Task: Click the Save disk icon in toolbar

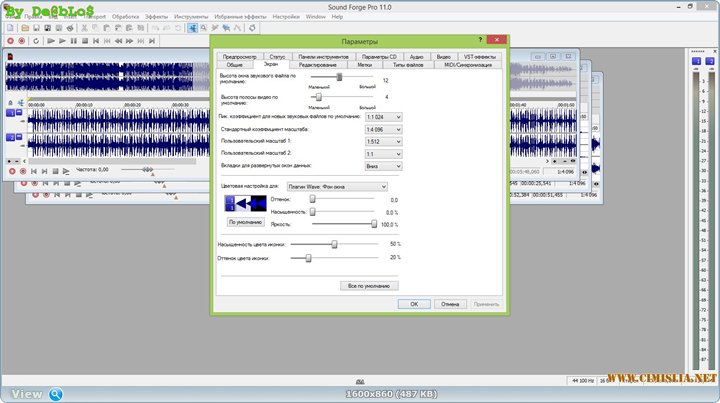Action: coord(36,28)
